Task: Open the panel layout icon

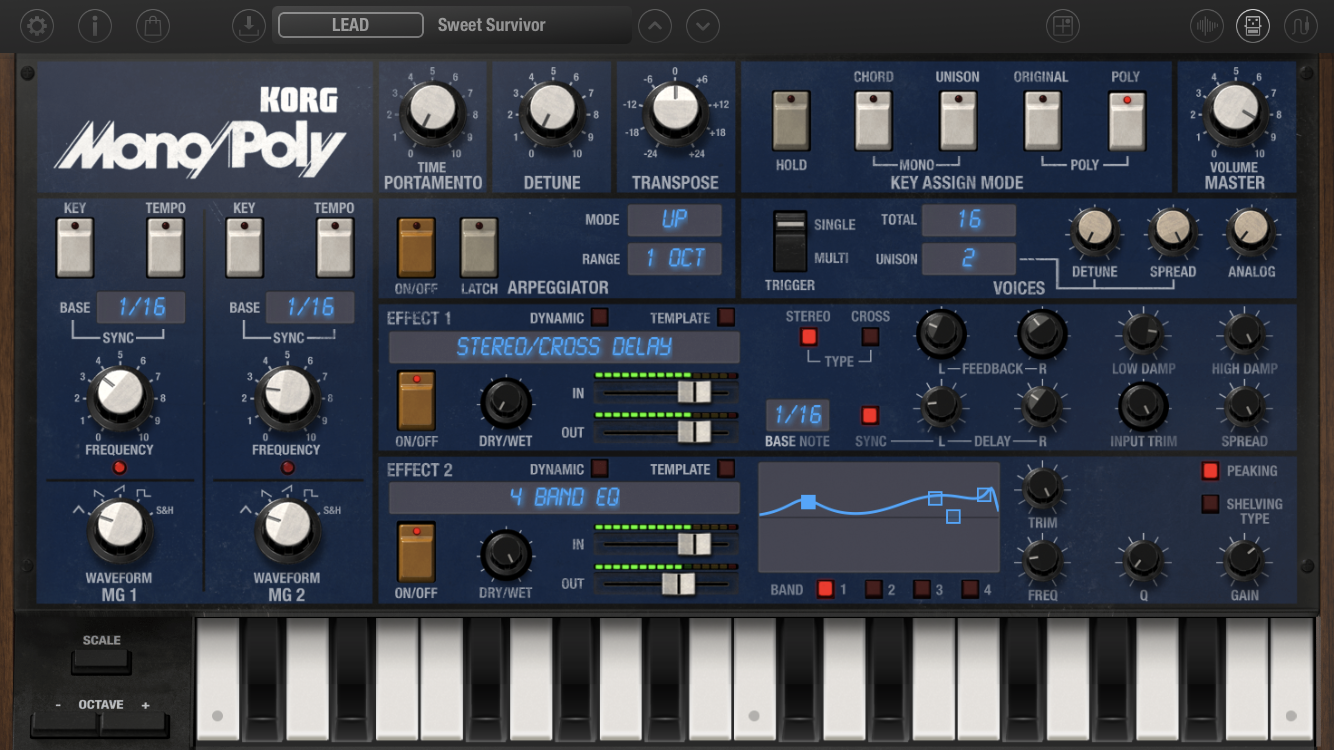Action: pyautogui.click(x=1063, y=25)
